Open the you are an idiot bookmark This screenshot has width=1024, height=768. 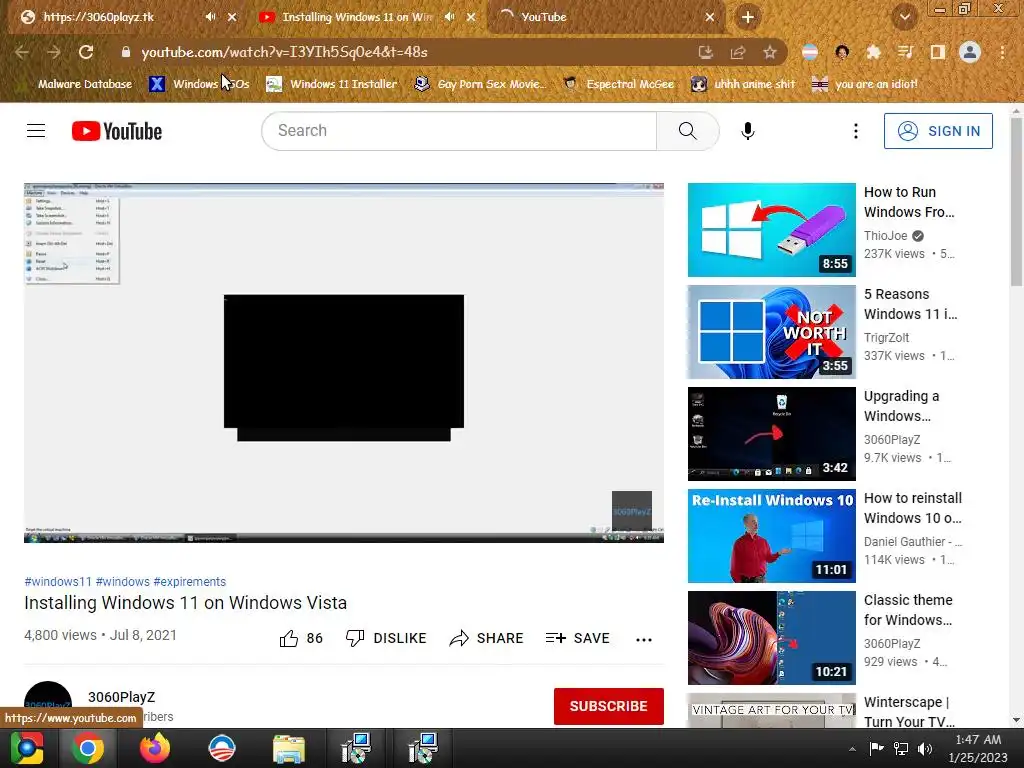click(865, 84)
